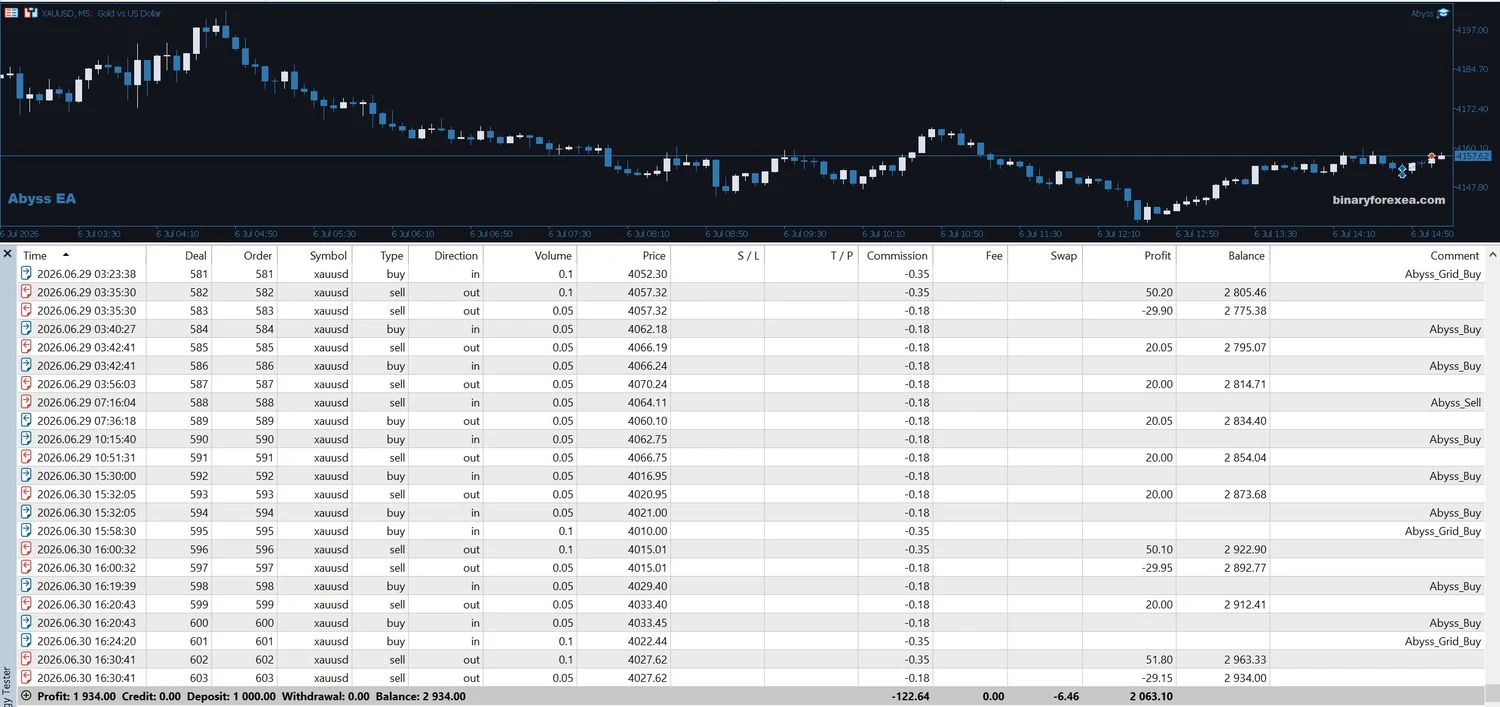Click the sort arrow in Time header

(x=66, y=255)
